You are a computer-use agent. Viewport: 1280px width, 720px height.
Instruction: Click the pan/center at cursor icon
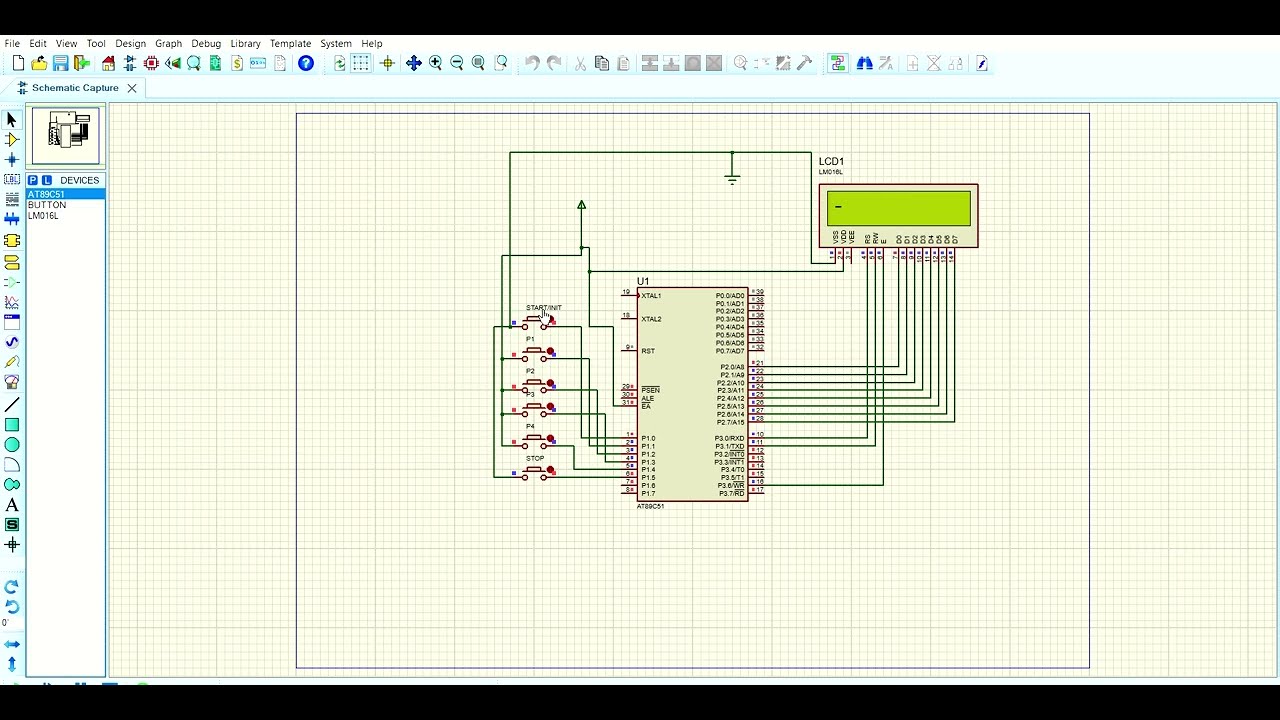click(x=413, y=63)
